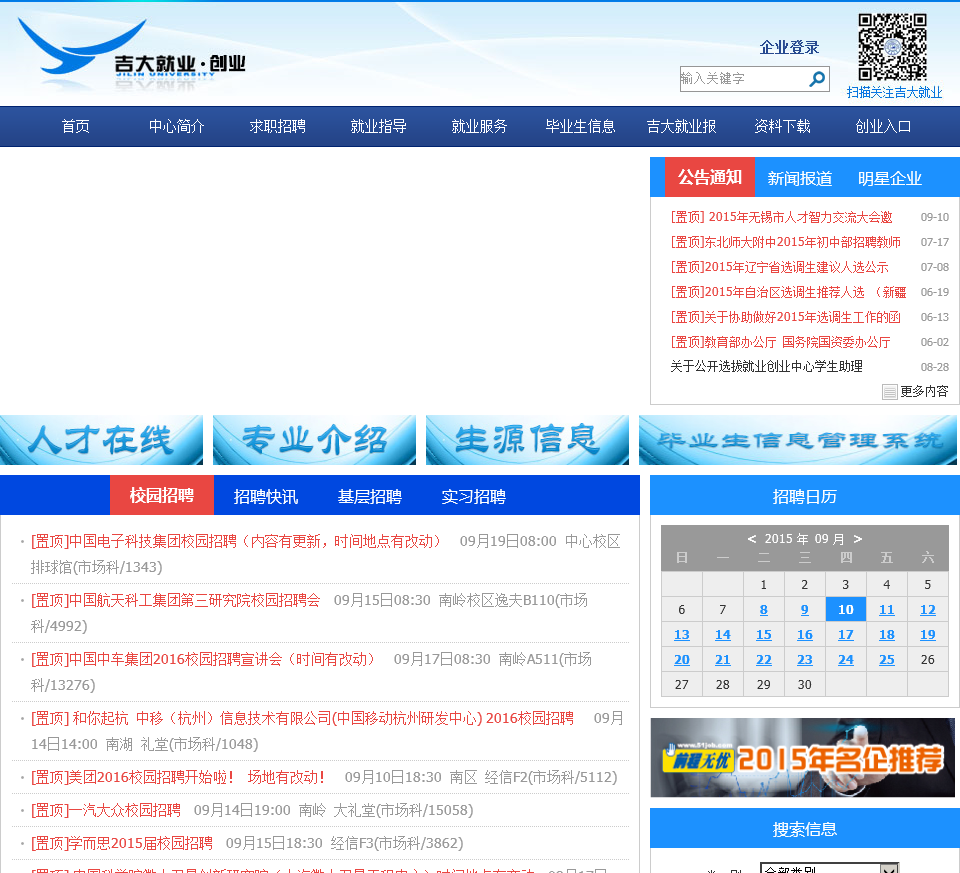Viewport: 960px width, 873px height.
Task: Open 企业登录 link
Action: point(789,47)
